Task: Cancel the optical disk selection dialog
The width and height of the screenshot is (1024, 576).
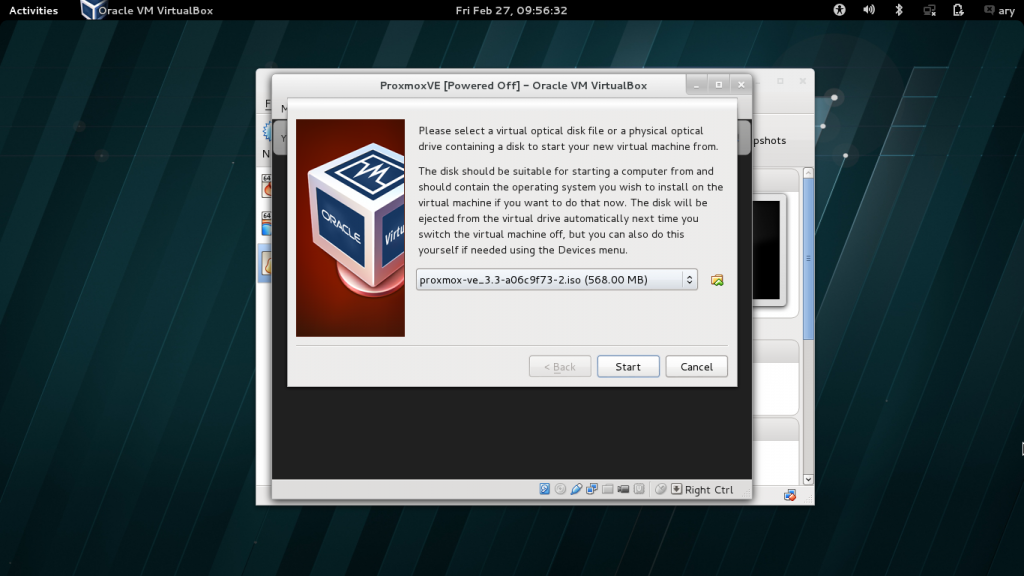Action: click(x=696, y=366)
